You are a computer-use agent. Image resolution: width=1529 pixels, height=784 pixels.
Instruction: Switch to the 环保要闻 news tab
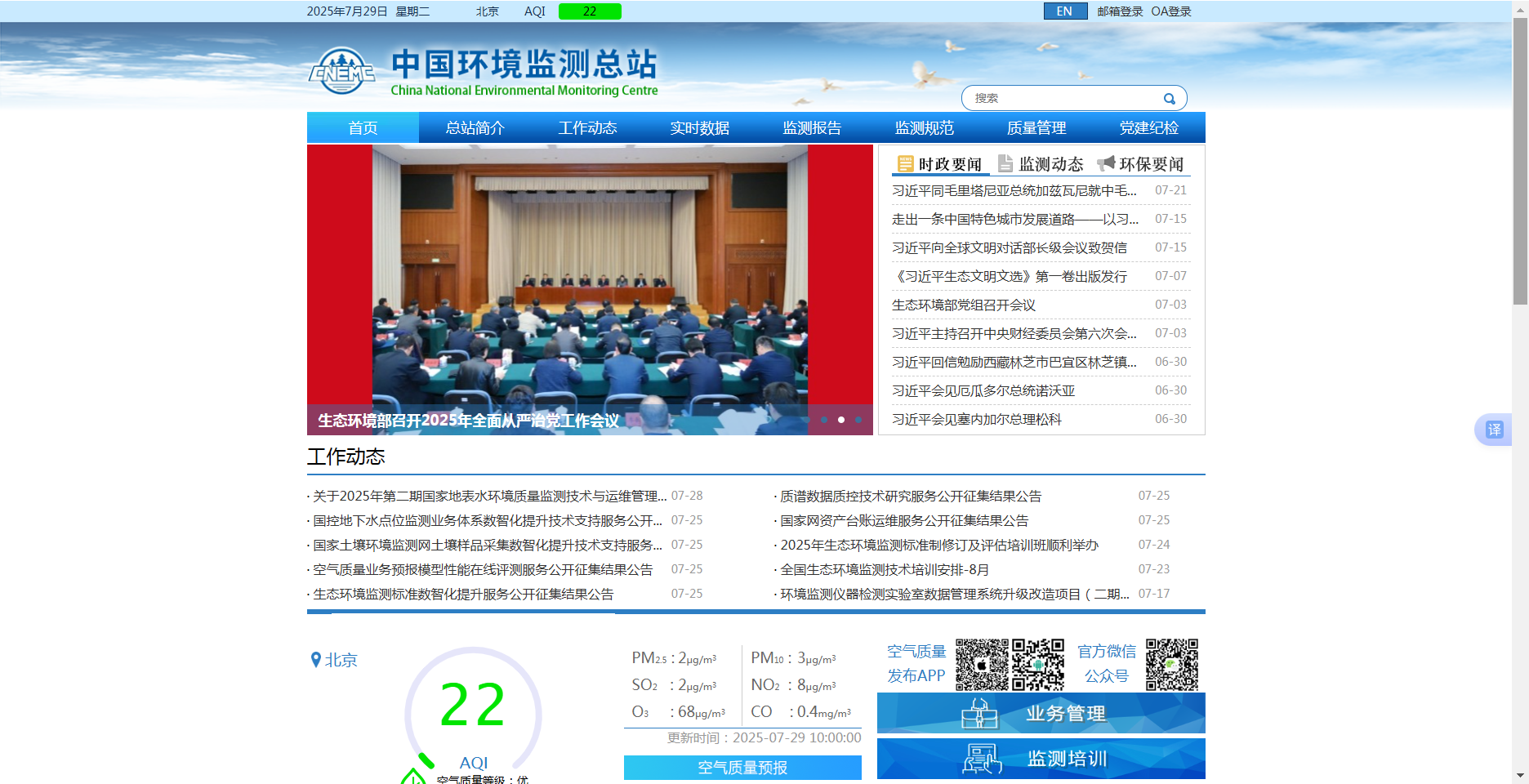pyautogui.click(x=1141, y=164)
